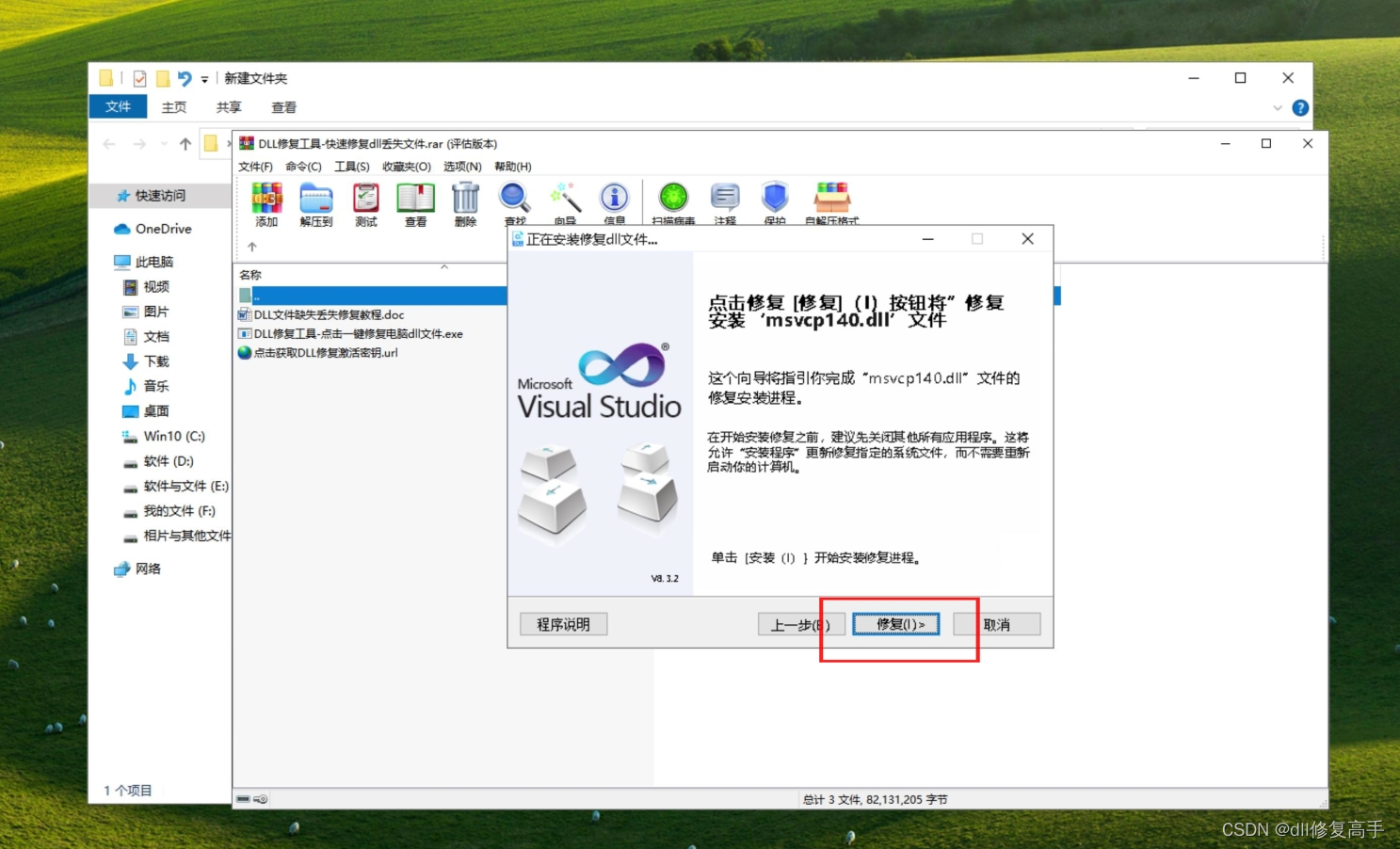This screenshot has width=1400, height=849.
Task: Click the Test (测试) toolbar icon
Action: [x=366, y=199]
